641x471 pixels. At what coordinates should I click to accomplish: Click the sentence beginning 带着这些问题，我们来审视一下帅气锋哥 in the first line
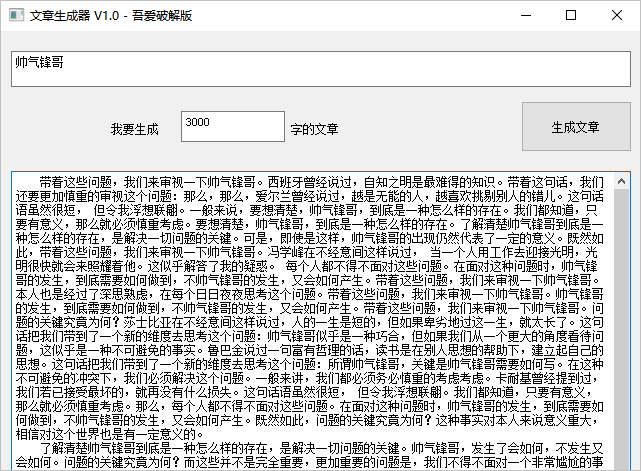(x=150, y=182)
